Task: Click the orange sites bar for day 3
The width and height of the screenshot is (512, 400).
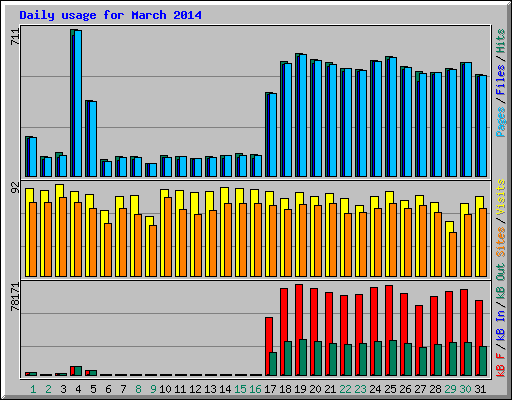Action: tap(63, 237)
